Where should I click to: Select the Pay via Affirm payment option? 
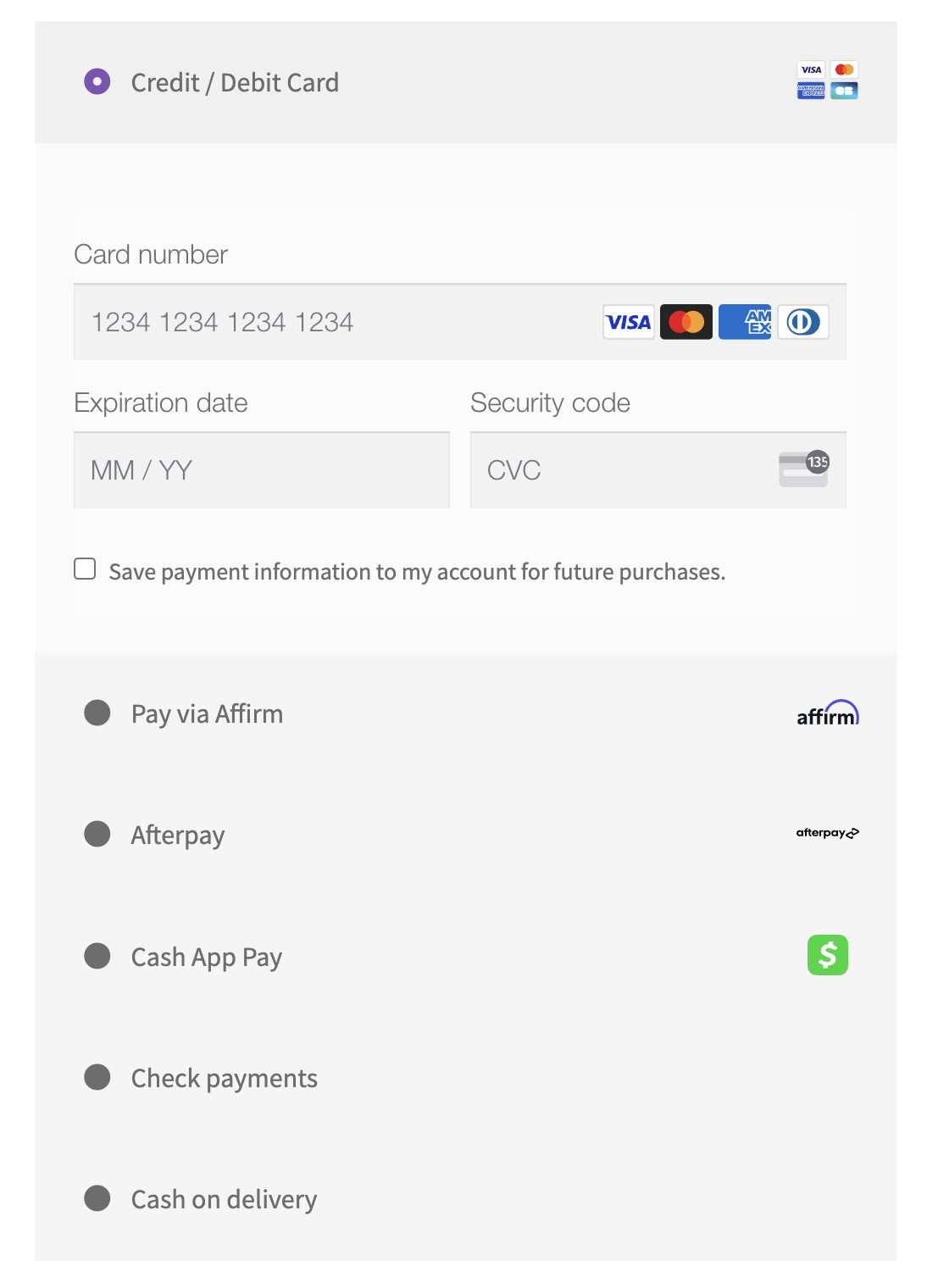[x=97, y=713]
